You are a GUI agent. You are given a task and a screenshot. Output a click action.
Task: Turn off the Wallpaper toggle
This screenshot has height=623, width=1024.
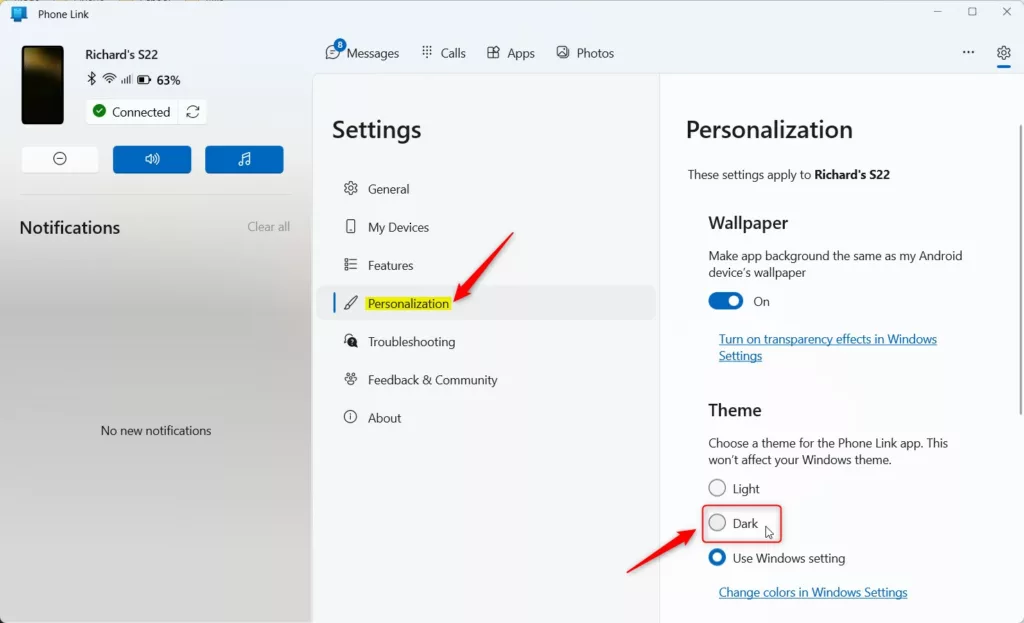pos(725,300)
